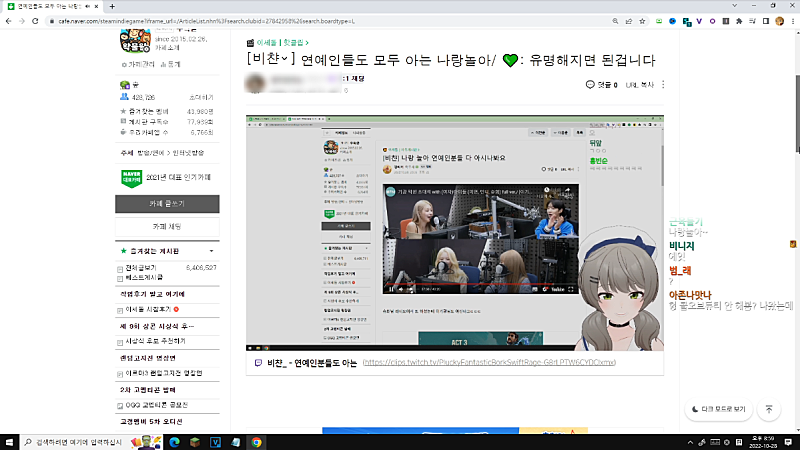This screenshot has width=800, height=450.
Task: Click the comment bubble showing 0 comments
Action: click(x=602, y=85)
